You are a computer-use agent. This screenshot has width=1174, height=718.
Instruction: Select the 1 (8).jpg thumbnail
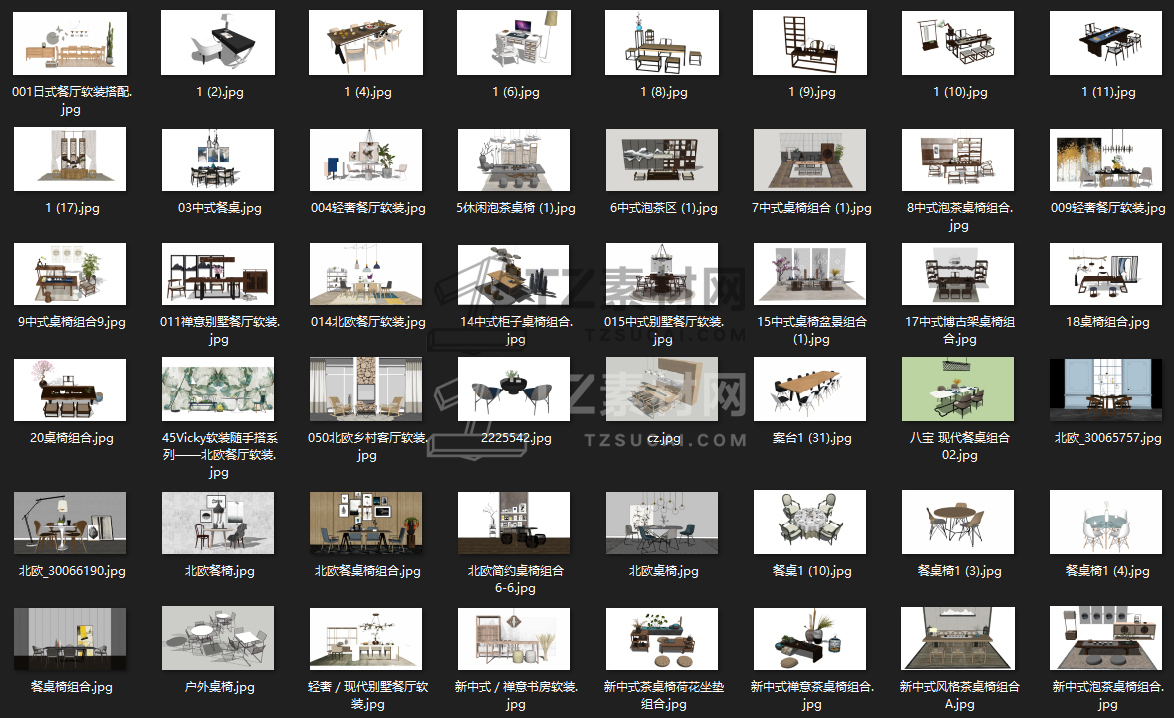click(662, 43)
